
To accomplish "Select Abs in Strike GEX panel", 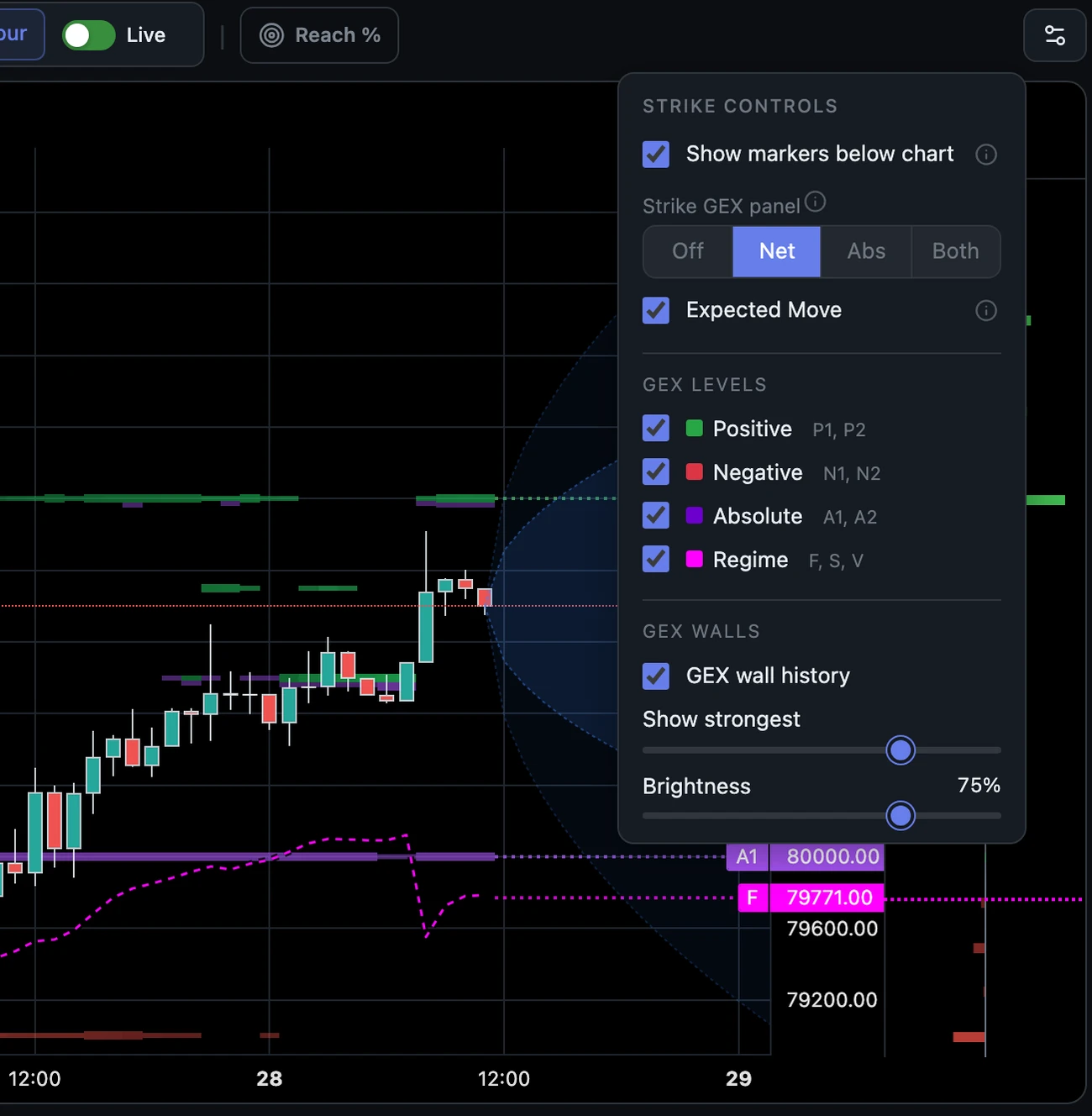I will [866, 251].
